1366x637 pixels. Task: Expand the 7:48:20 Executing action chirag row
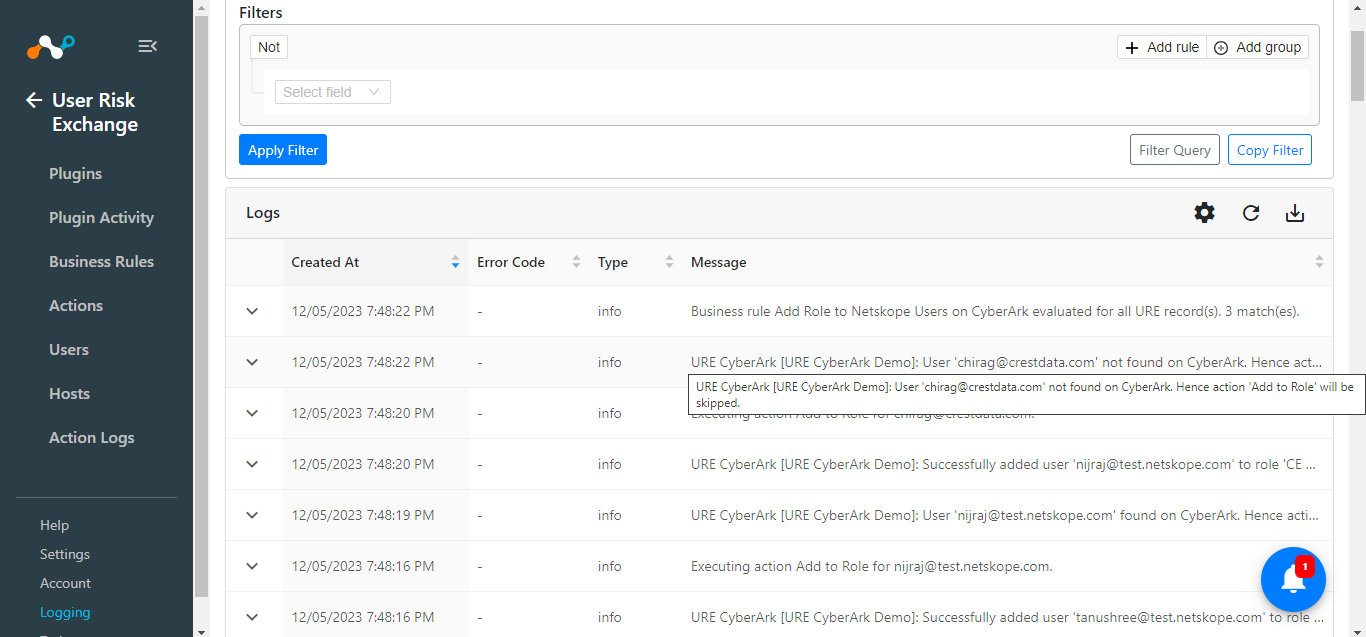coord(252,413)
